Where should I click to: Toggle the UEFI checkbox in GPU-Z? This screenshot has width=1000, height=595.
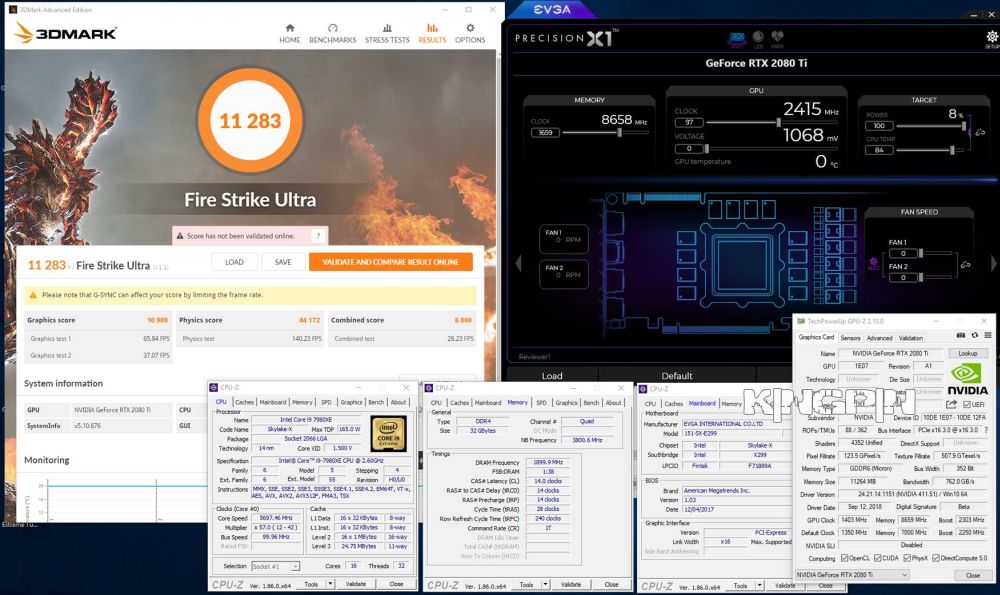pyautogui.click(x=967, y=404)
